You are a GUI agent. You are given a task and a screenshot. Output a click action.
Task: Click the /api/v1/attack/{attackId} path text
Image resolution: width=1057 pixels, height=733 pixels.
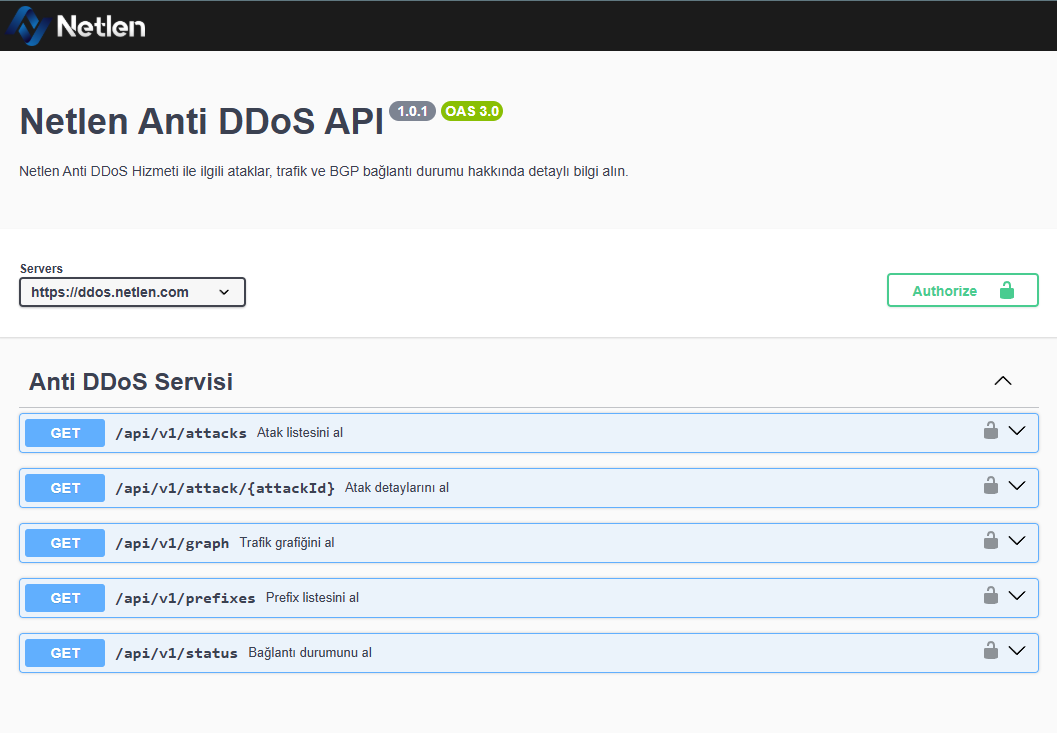point(225,488)
